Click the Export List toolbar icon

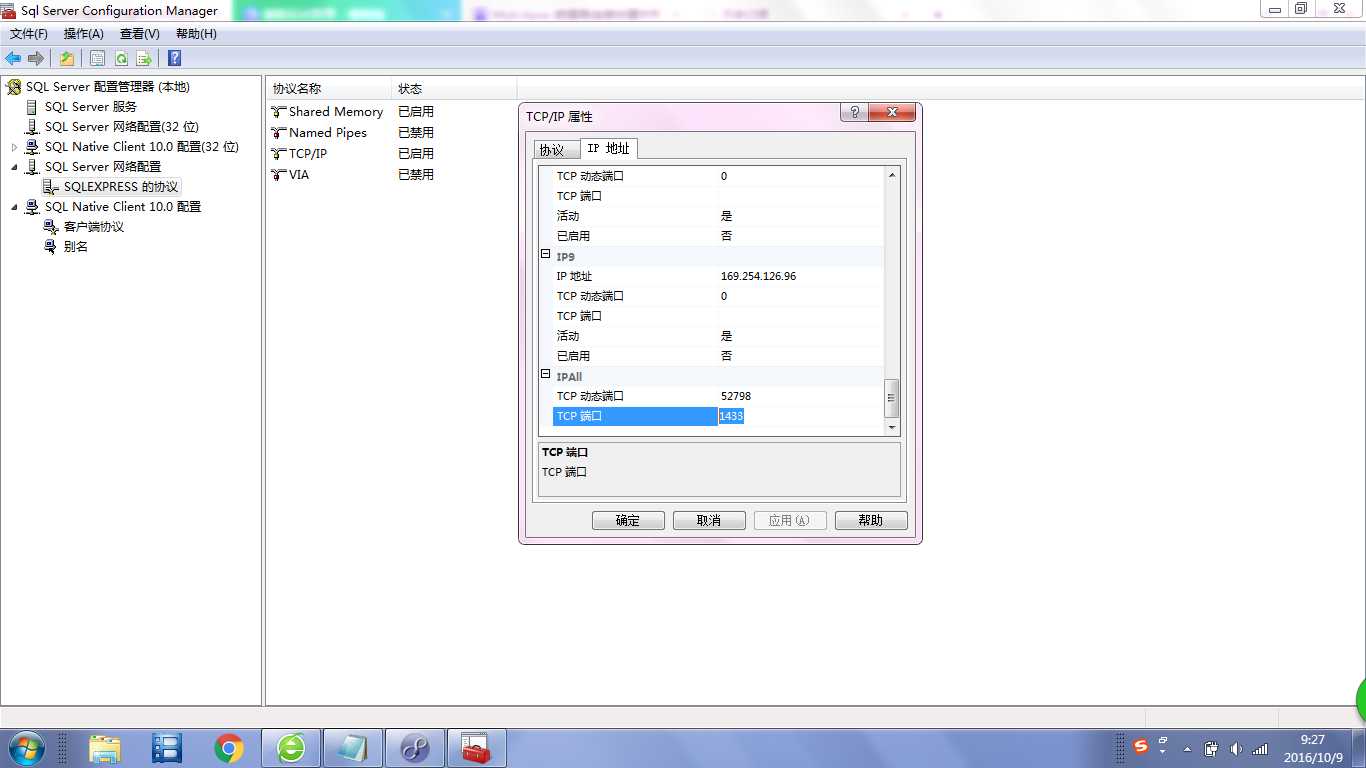coord(144,58)
